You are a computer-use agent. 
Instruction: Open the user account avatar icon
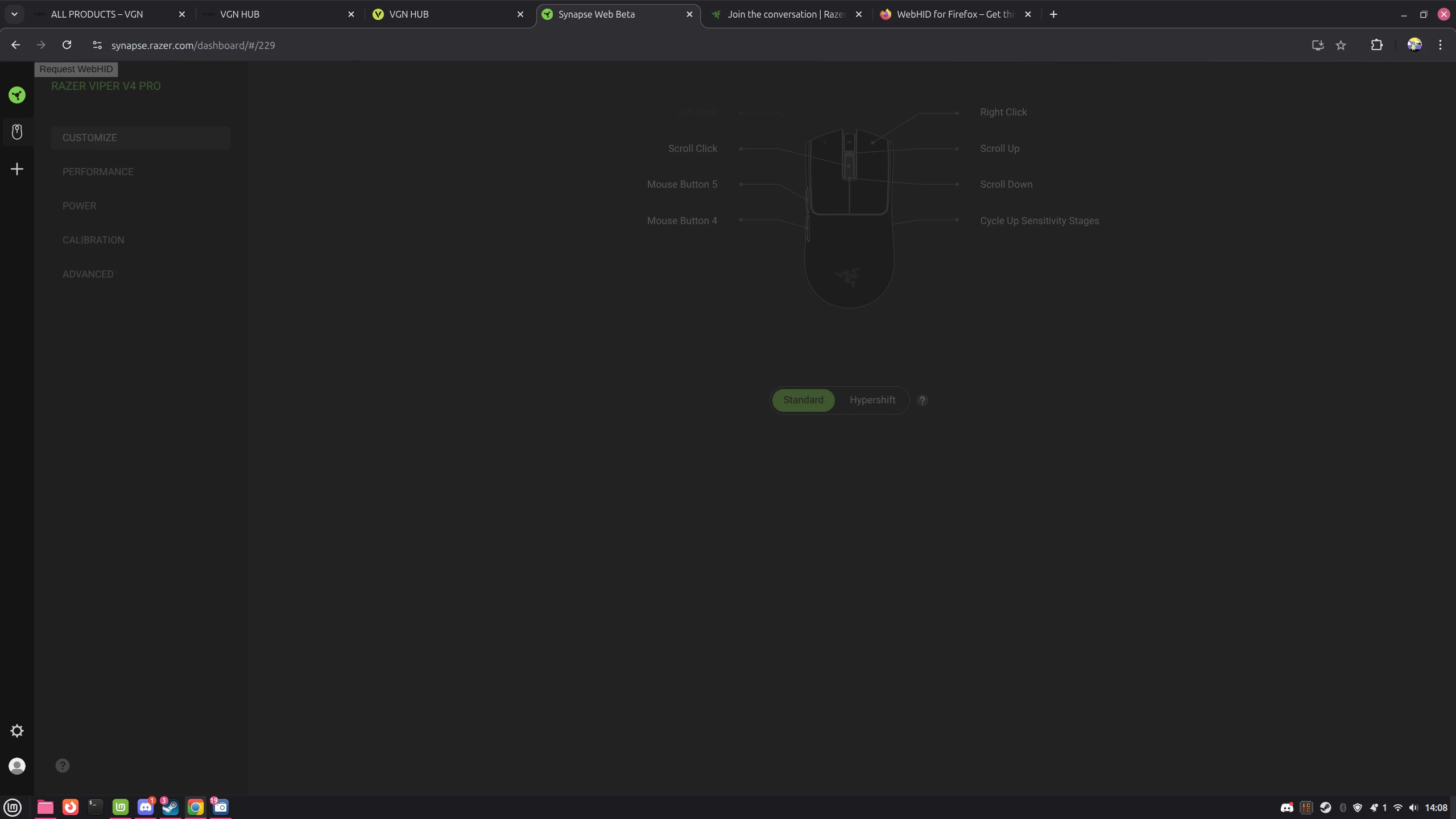click(x=17, y=766)
